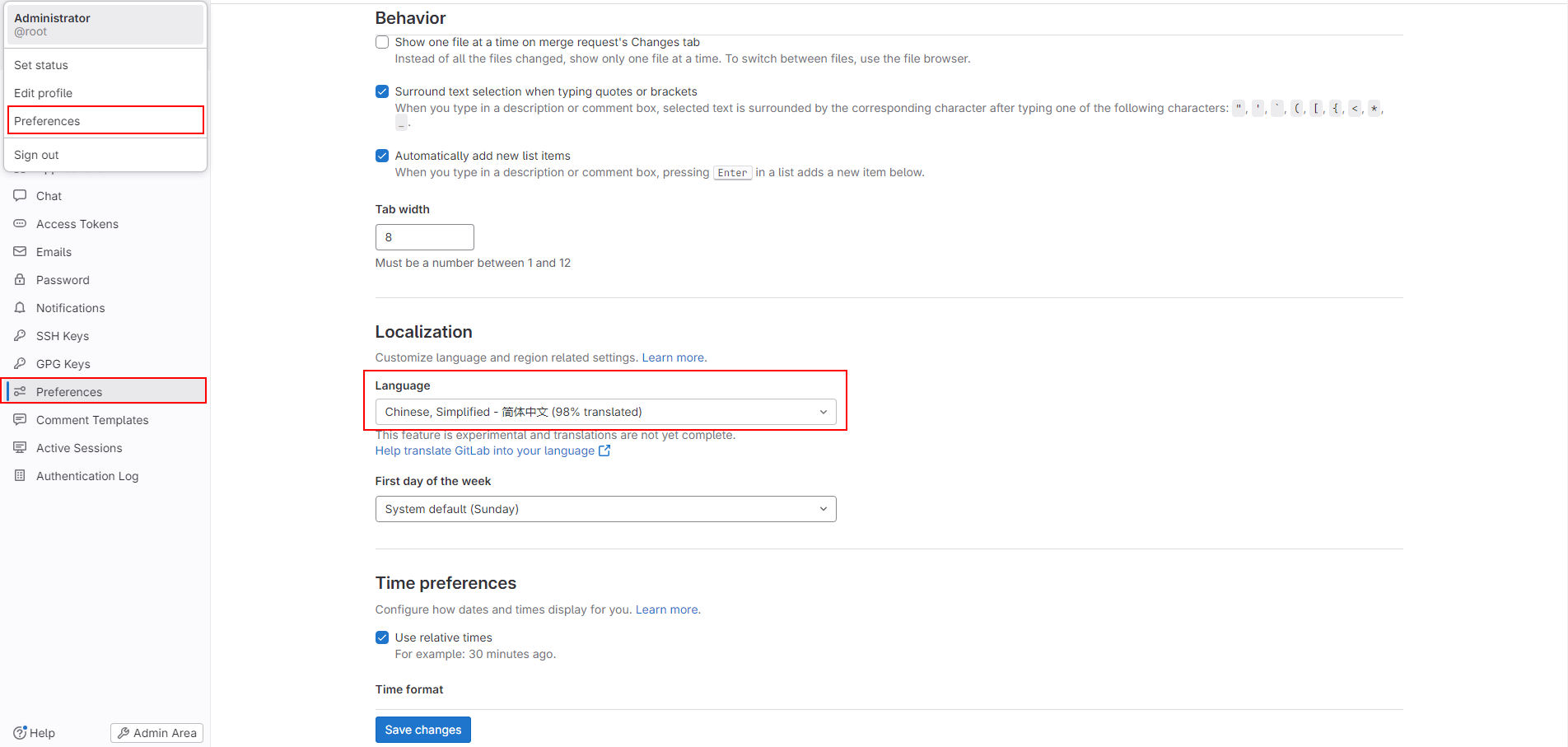Click the Active Sessions monitor icon
The height and width of the screenshot is (747, 1568).
pyautogui.click(x=20, y=448)
